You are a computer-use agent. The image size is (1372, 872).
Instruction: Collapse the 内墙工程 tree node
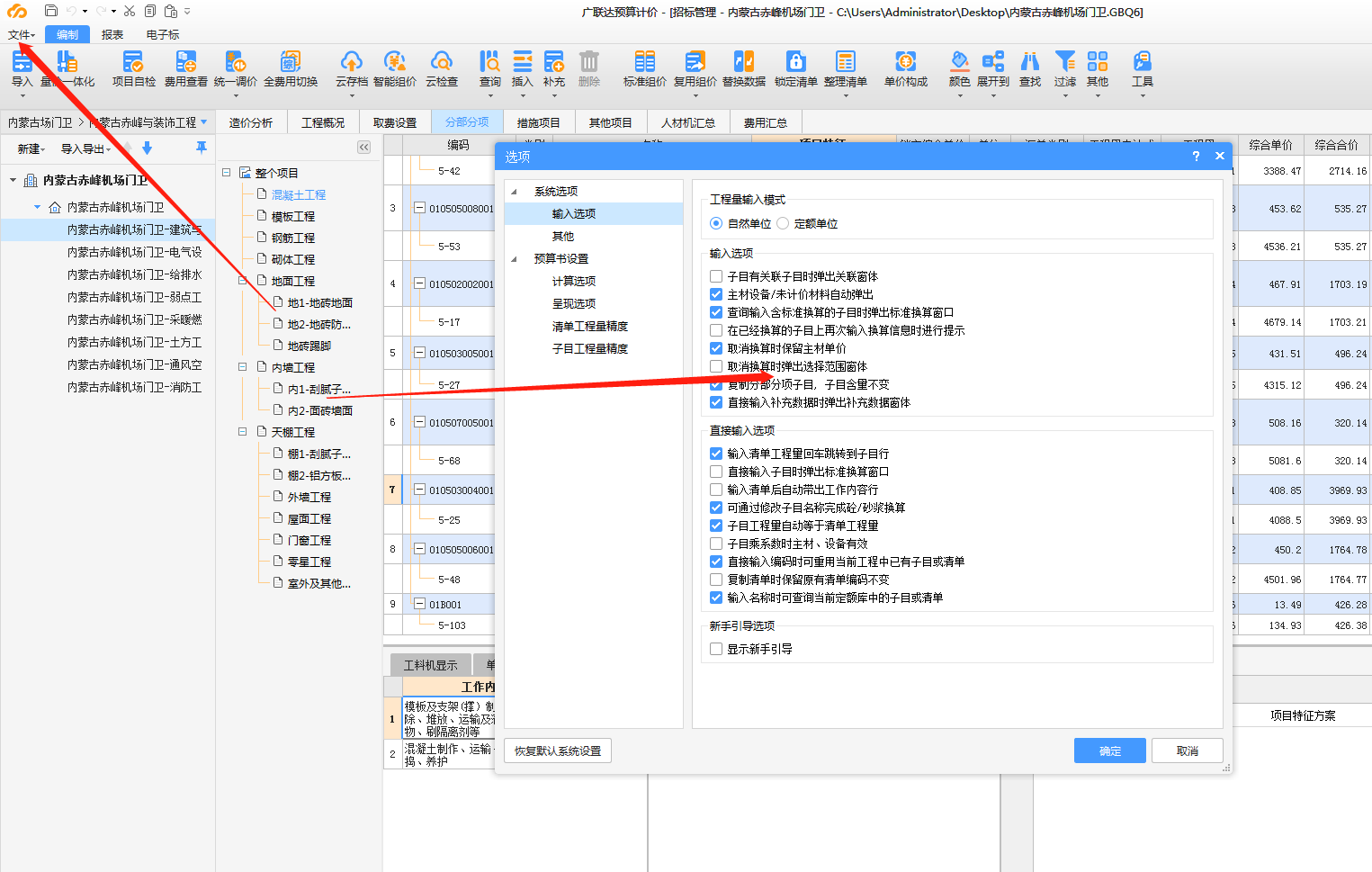(242, 367)
